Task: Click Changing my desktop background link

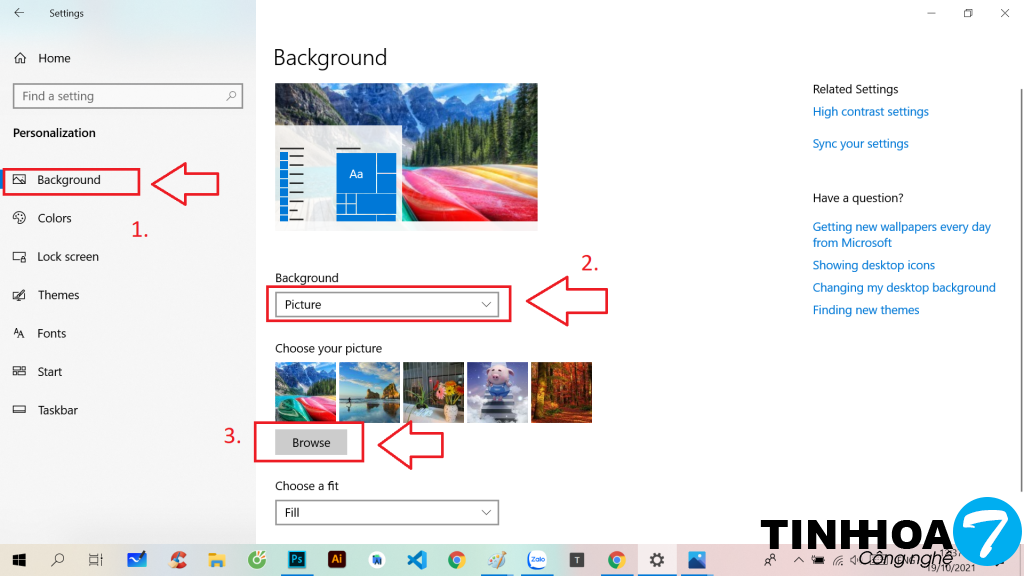Action: click(x=903, y=288)
